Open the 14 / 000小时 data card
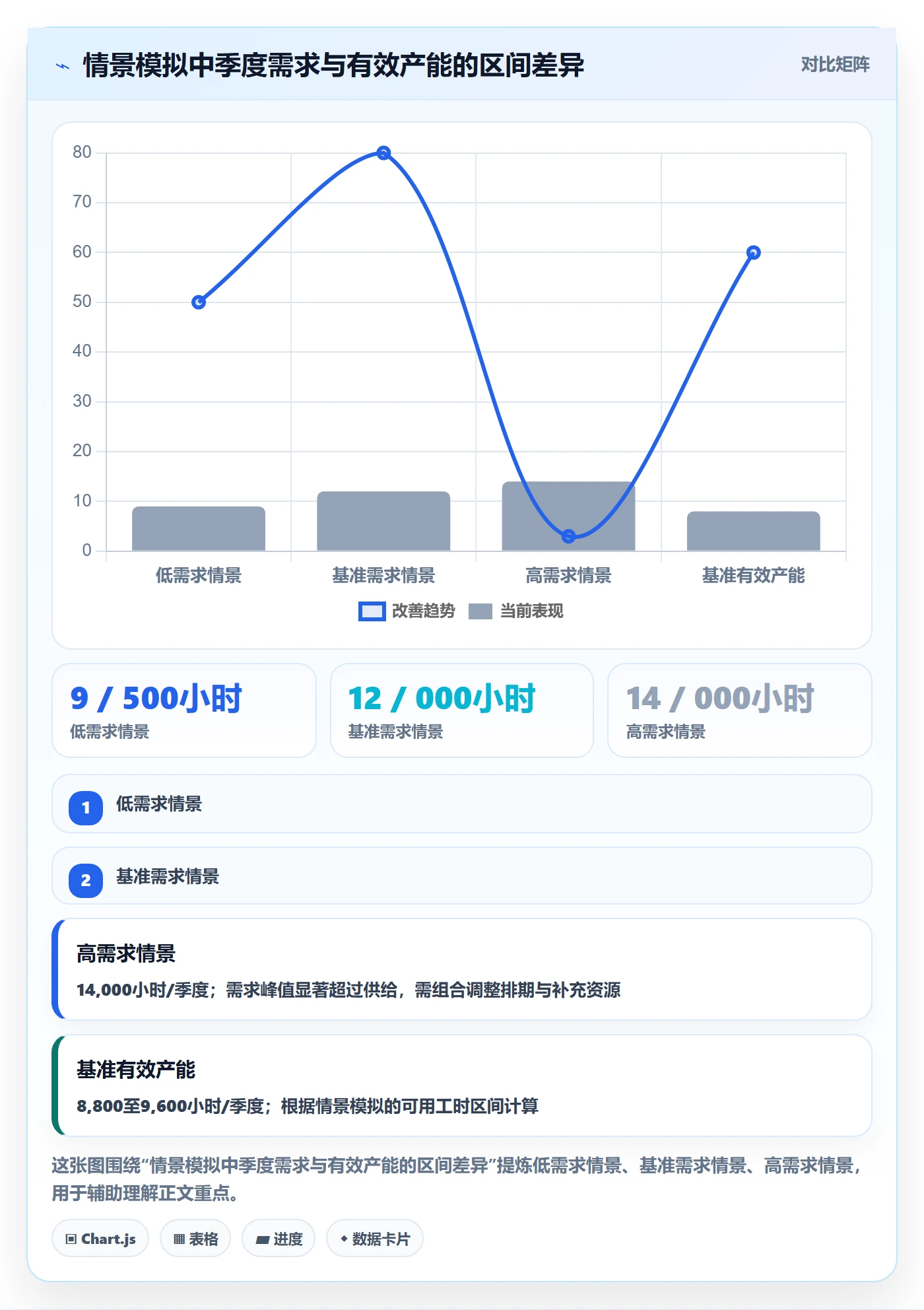 coord(740,710)
